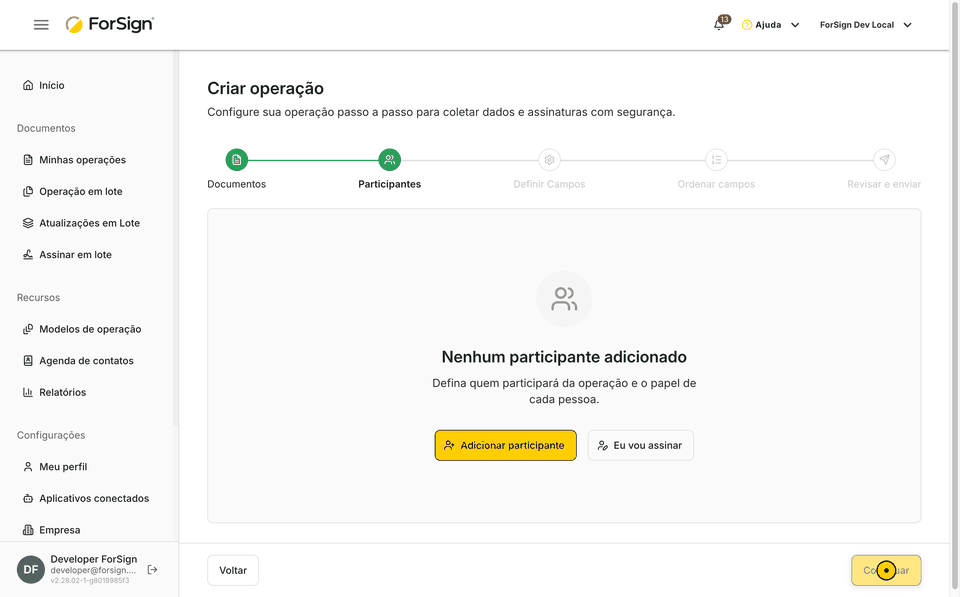Image resolution: width=960 pixels, height=597 pixels.
Task: Go to the Documentos step circle
Action: (x=236, y=160)
